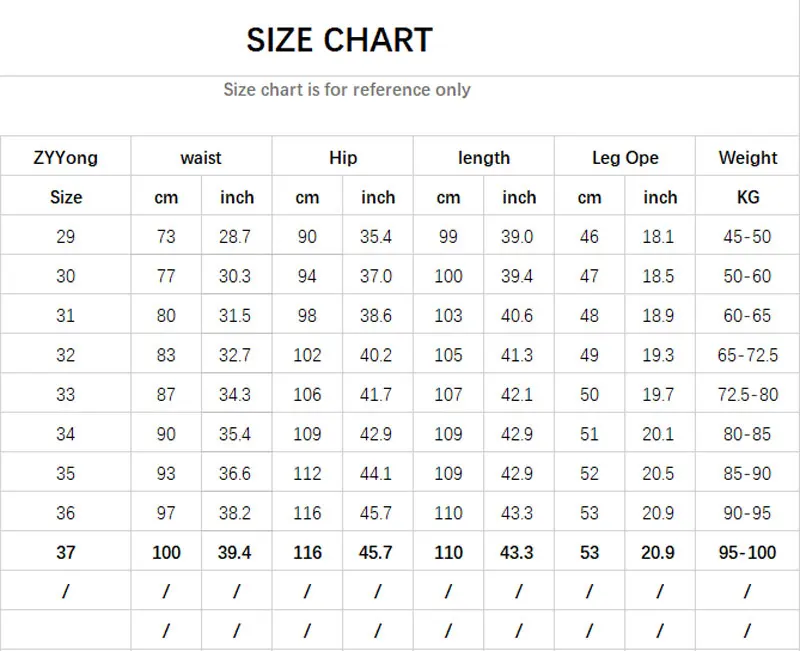Select the waist inch value 28.7
This screenshot has width=800, height=651.
point(236,237)
